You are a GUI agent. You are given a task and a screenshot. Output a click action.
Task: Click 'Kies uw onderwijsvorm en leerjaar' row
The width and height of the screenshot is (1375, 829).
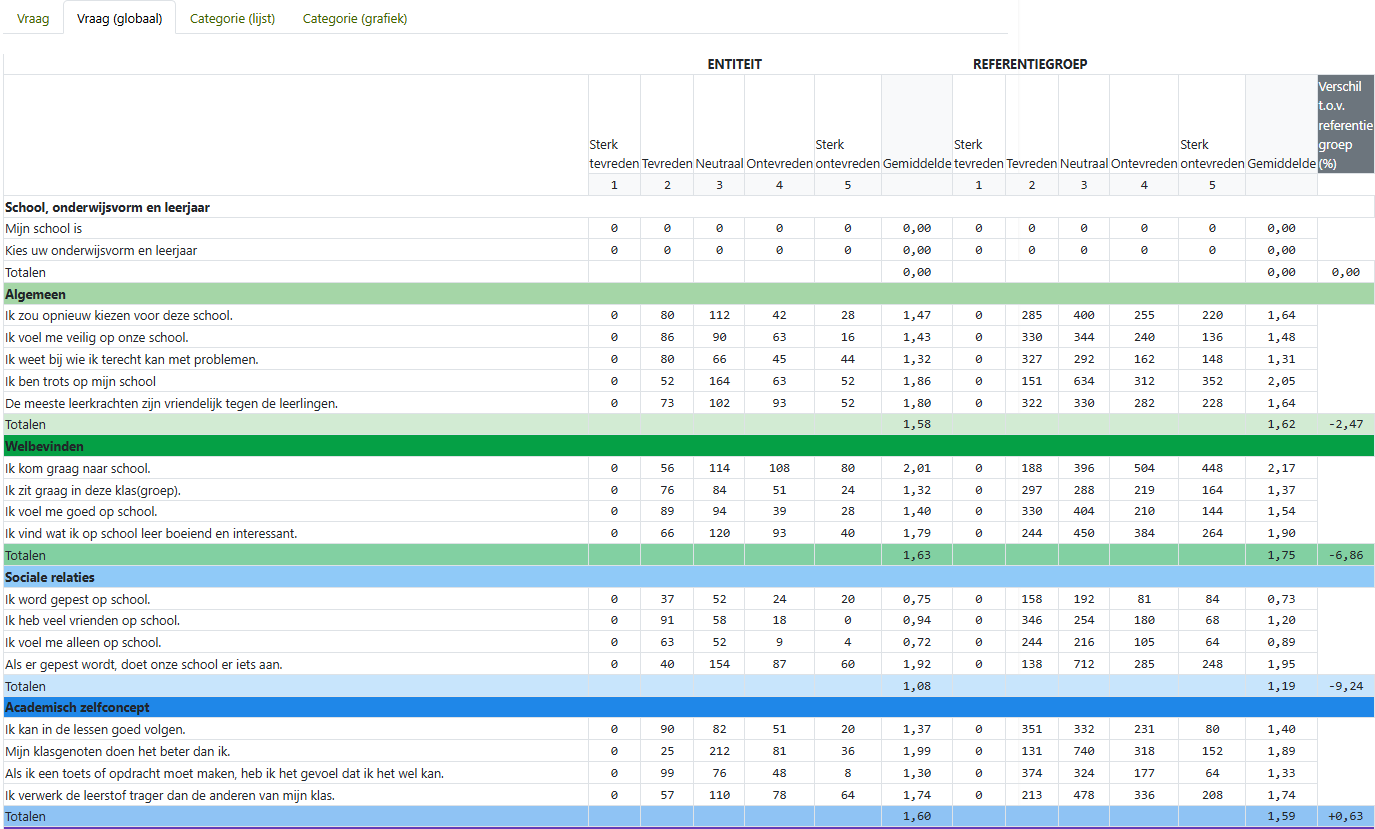coord(100,250)
